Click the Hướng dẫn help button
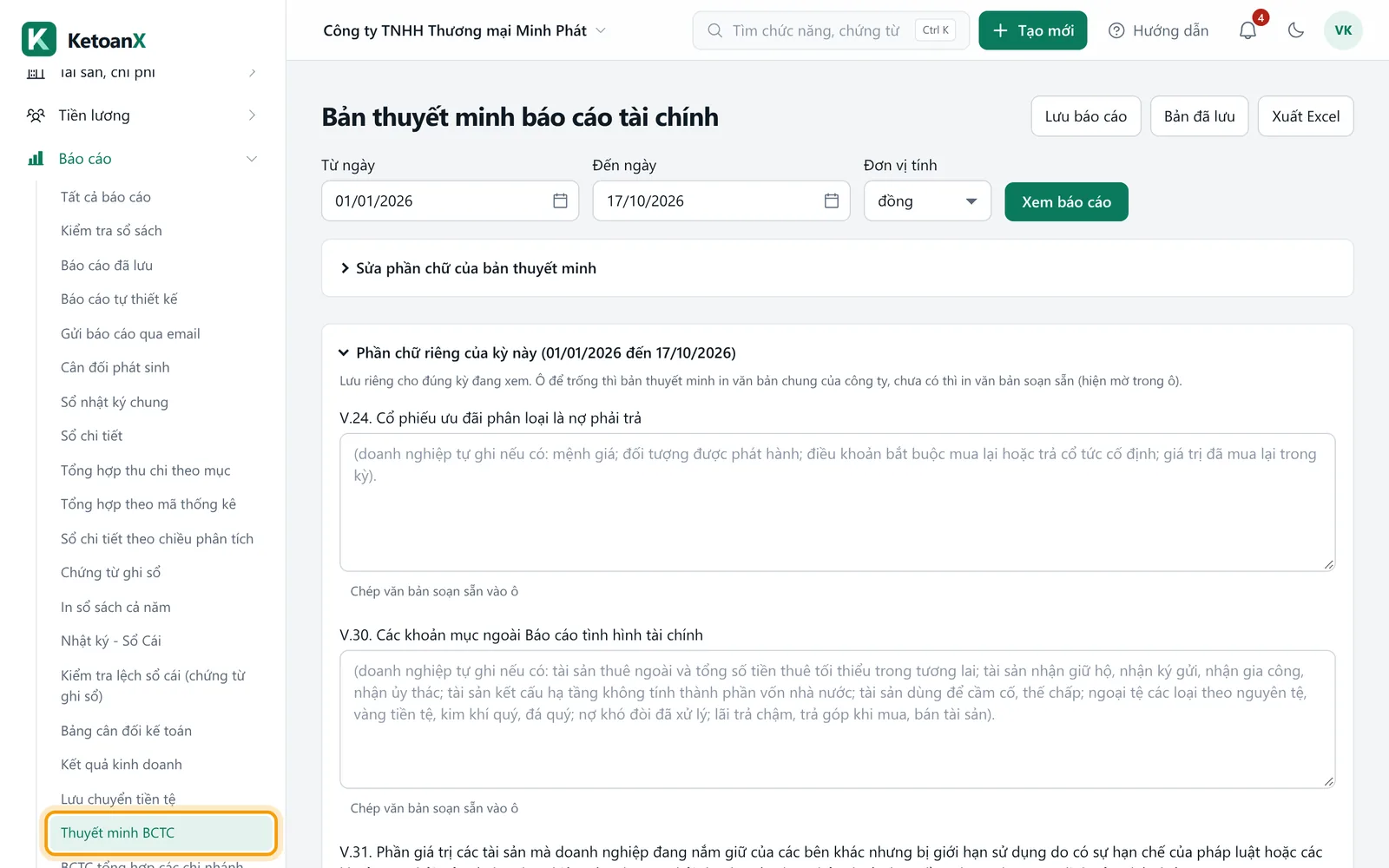The height and width of the screenshot is (868, 1389). pos(1158,30)
